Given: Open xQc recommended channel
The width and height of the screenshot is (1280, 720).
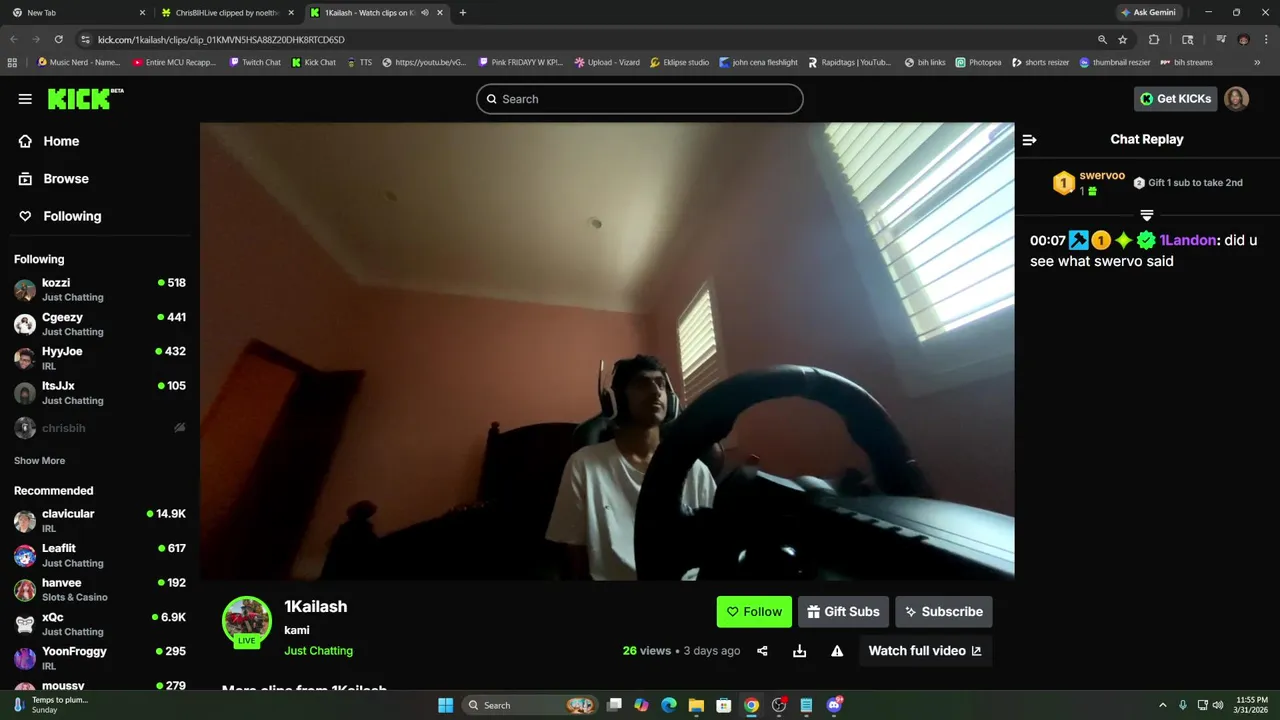Looking at the screenshot, I should tap(100, 624).
